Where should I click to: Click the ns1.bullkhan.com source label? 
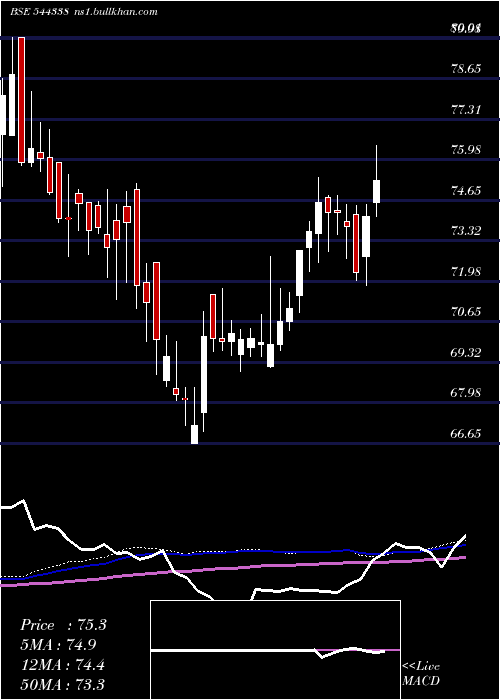116,12
